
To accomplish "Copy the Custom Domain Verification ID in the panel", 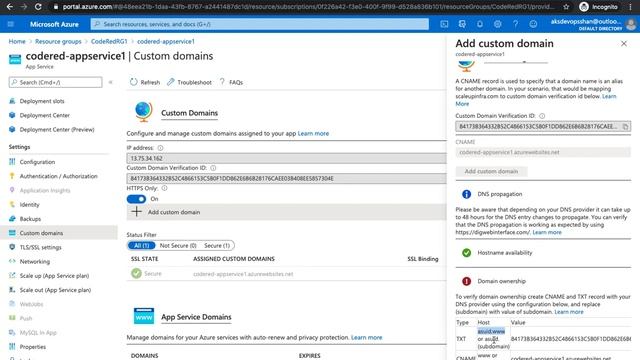I will click(x=625, y=127).
